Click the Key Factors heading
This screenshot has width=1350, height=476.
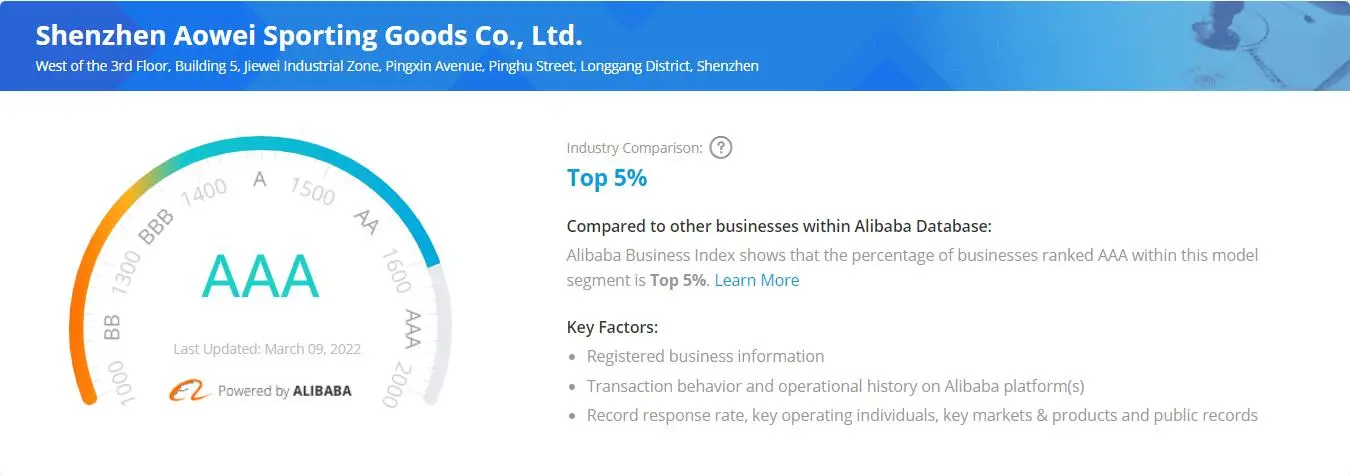pos(612,327)
